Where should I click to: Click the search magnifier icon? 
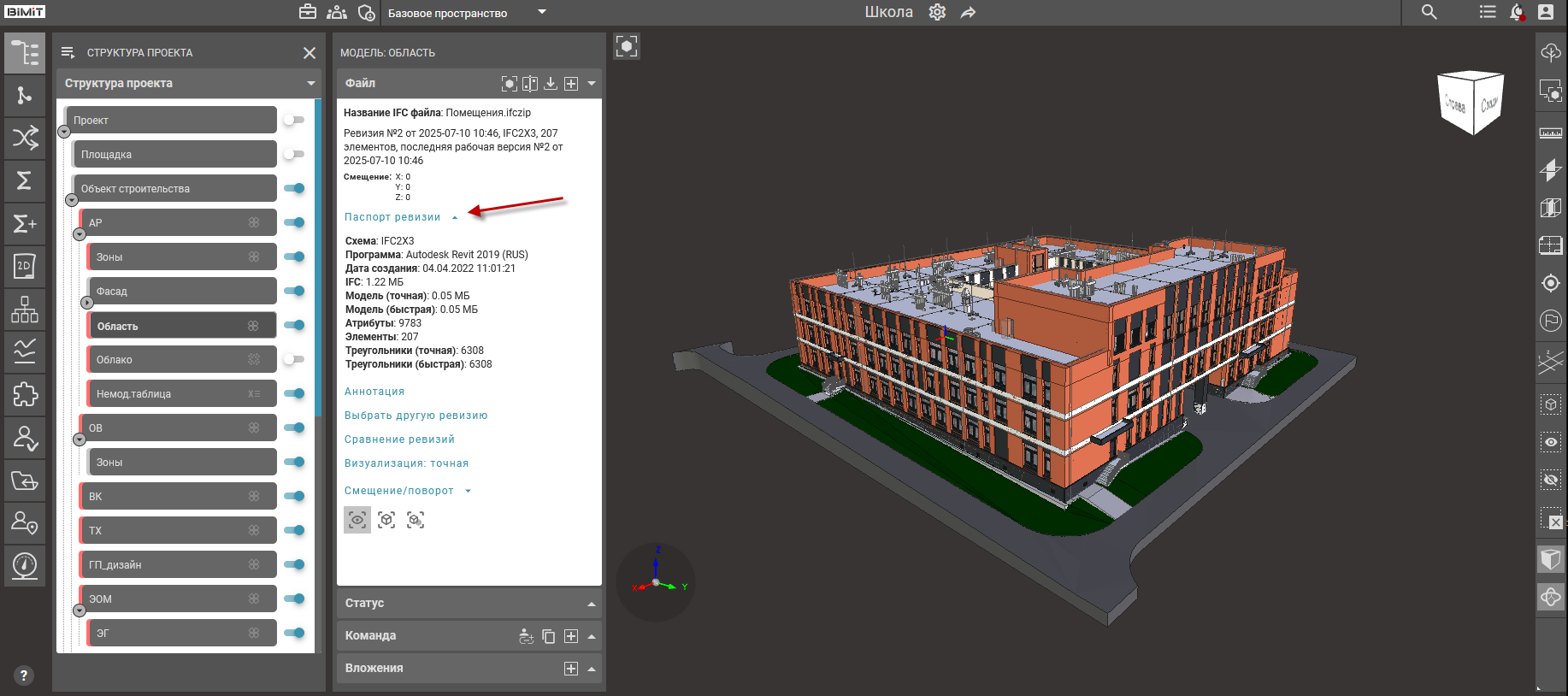(x=1429, y=12)
